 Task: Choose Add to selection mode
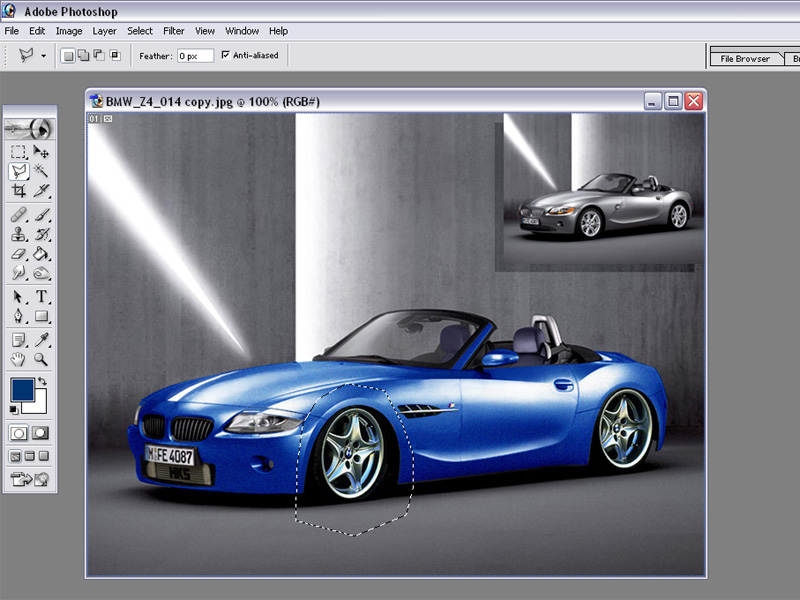click(x=83, y=56)
